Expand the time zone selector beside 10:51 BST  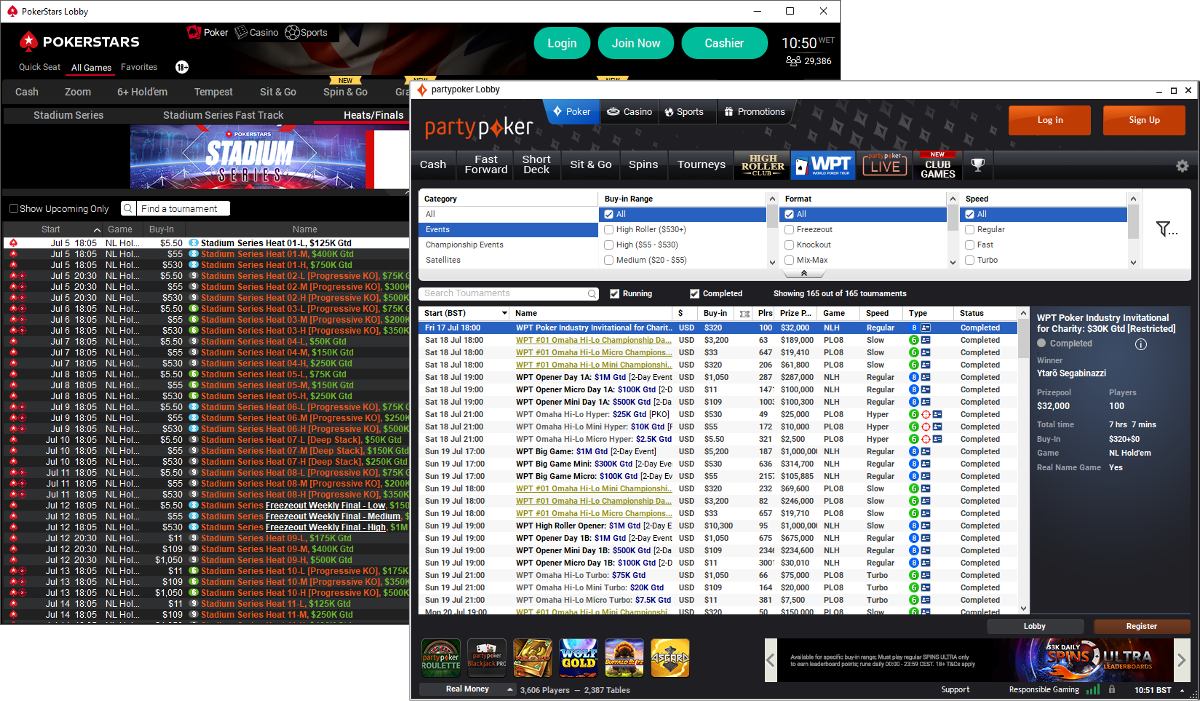[x=1184, y=689]
